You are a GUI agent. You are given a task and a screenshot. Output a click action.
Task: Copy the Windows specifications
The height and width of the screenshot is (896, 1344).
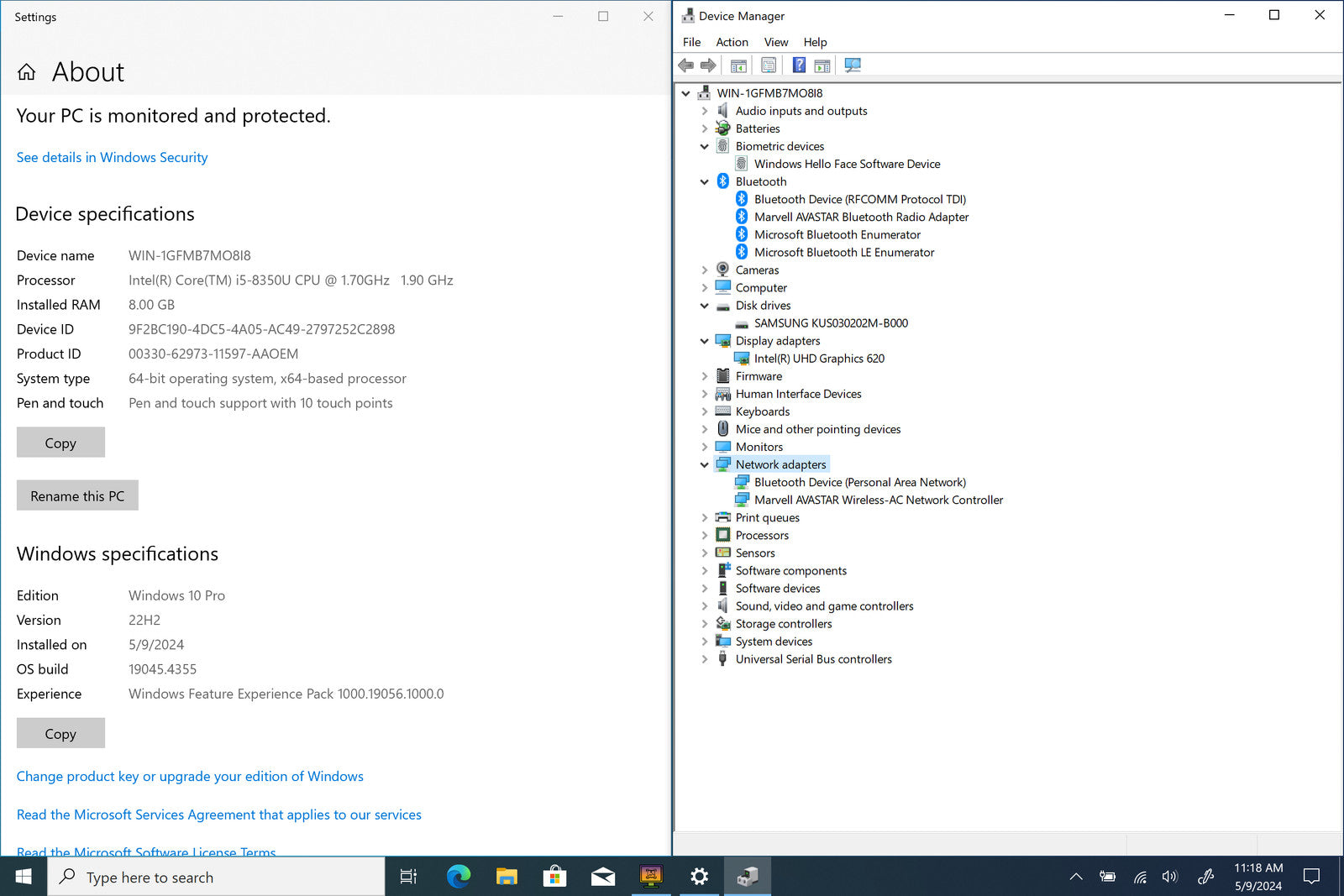(x=60, y=733)
